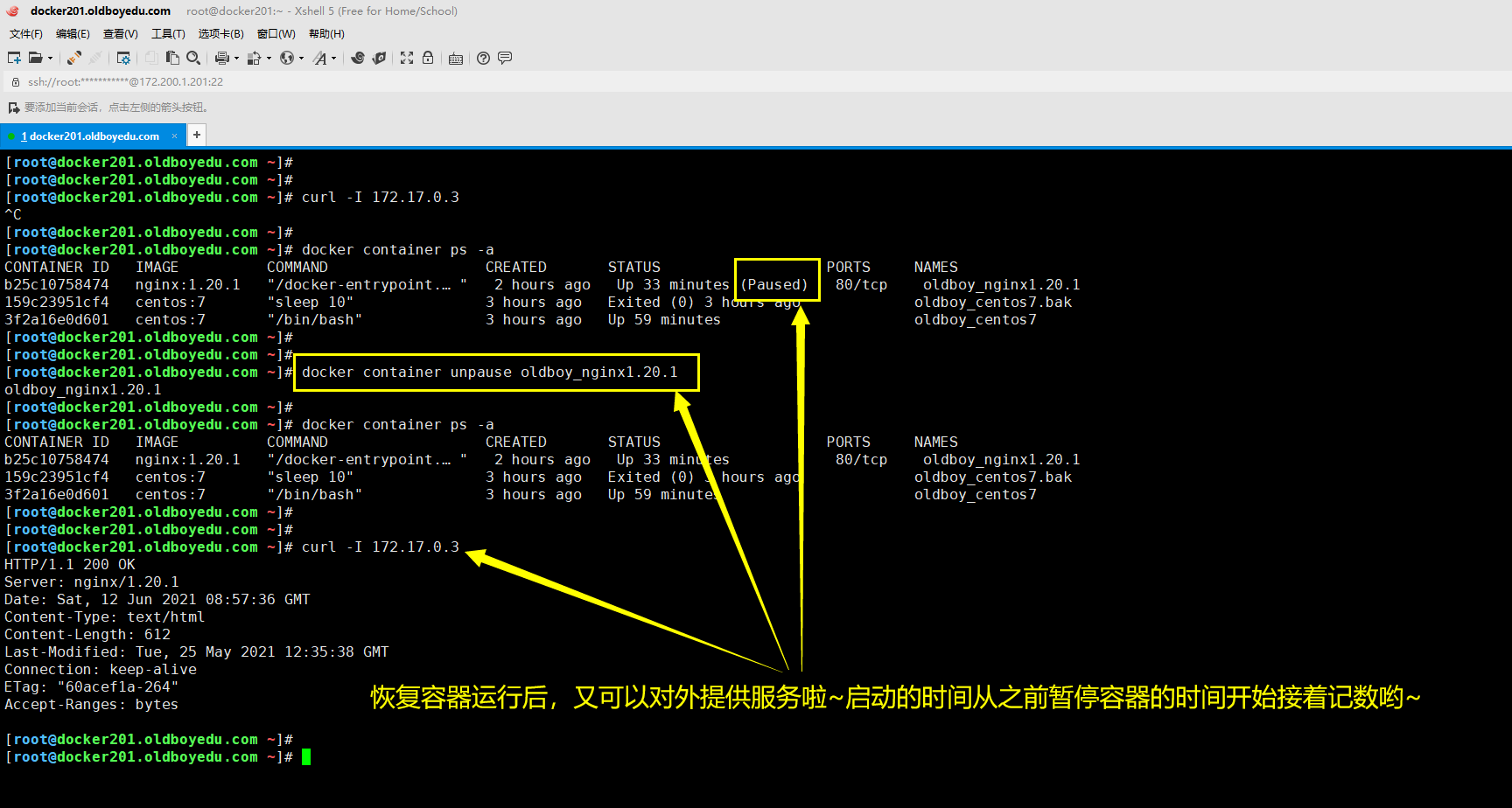Image resolution: width=1512 pixels, height=808 pixels.
Task: Click the Find magnifier icon
Action: pyautogui.click(x=193, y=58)
